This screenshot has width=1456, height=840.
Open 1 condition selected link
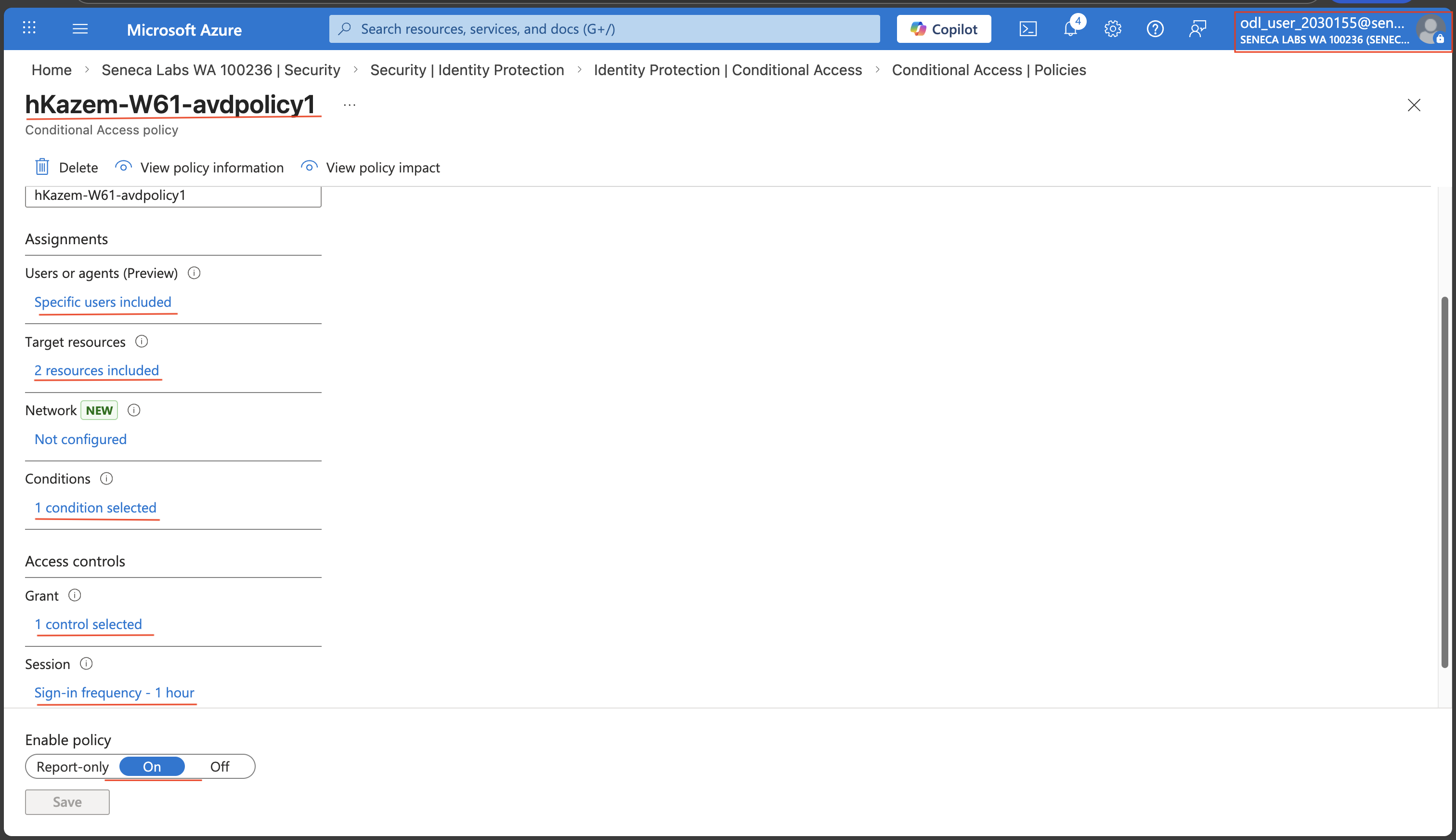tap(96, 508)
